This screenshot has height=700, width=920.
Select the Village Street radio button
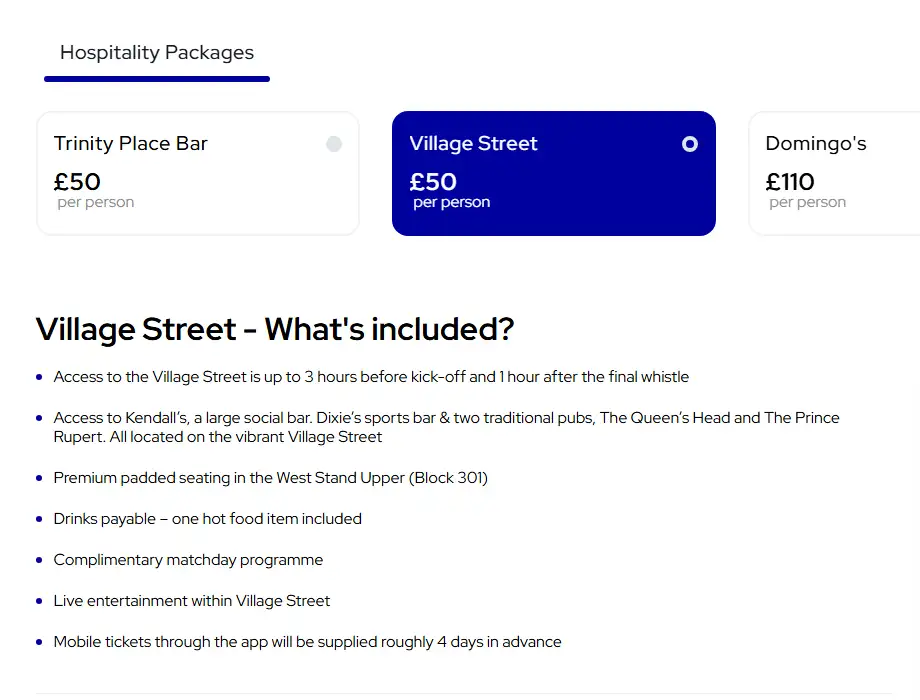(690, 144)
